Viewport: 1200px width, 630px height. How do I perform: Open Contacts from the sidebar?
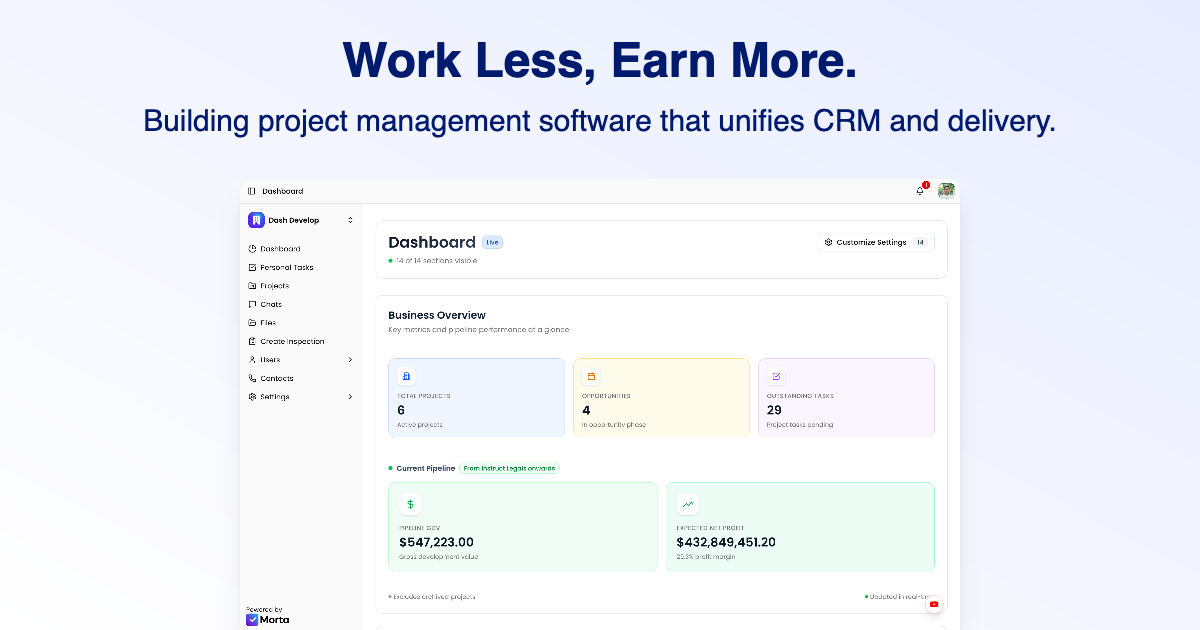[x=276, y=378]
